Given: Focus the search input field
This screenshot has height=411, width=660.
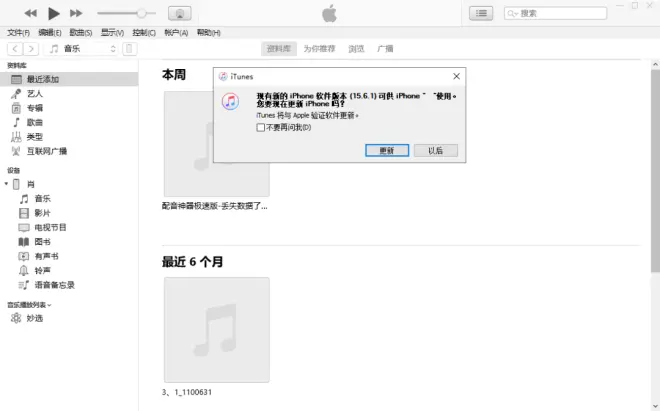Looking at the screenshot, I should (x=555, y=13).
